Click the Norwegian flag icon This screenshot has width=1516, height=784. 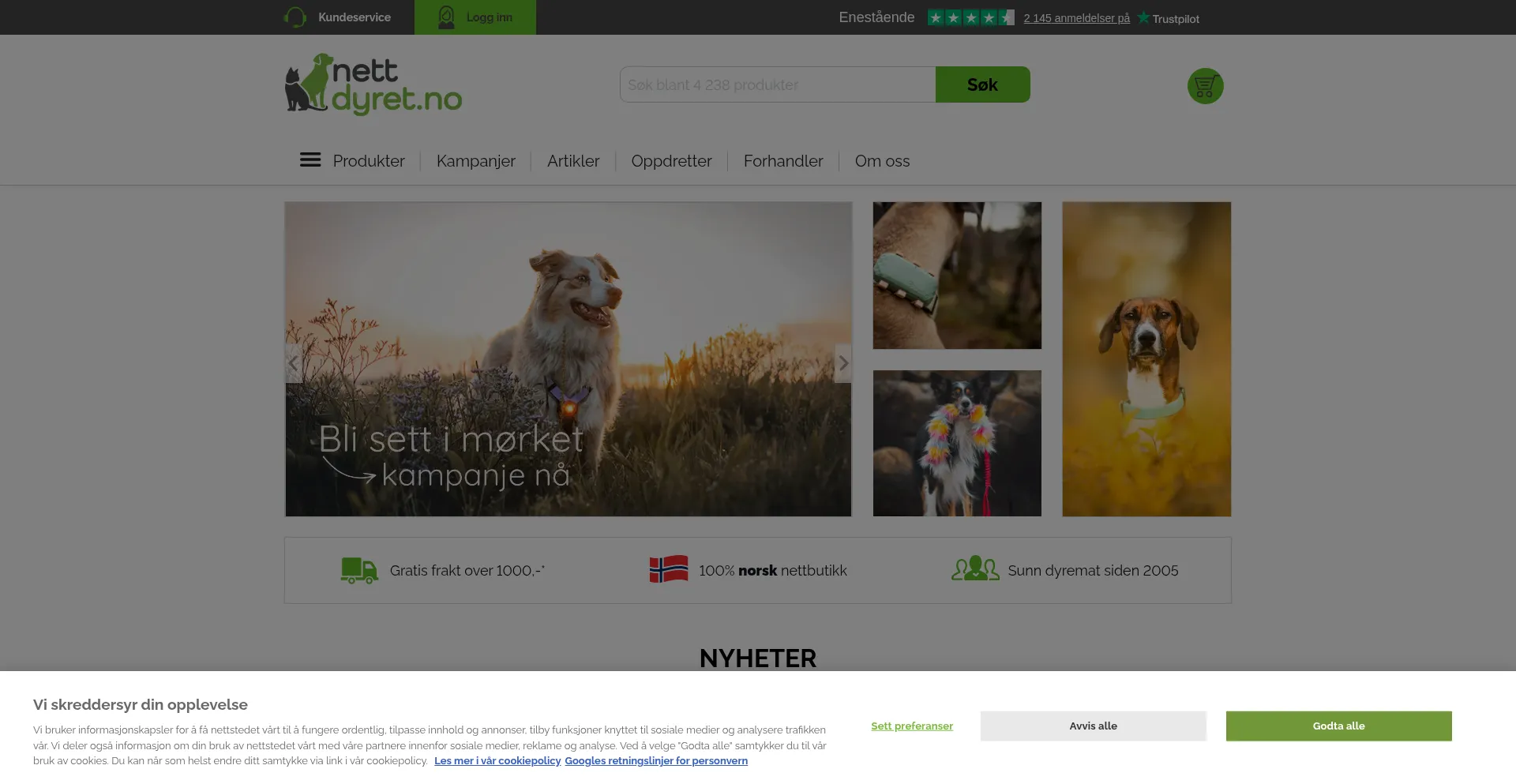pos(668,569)
